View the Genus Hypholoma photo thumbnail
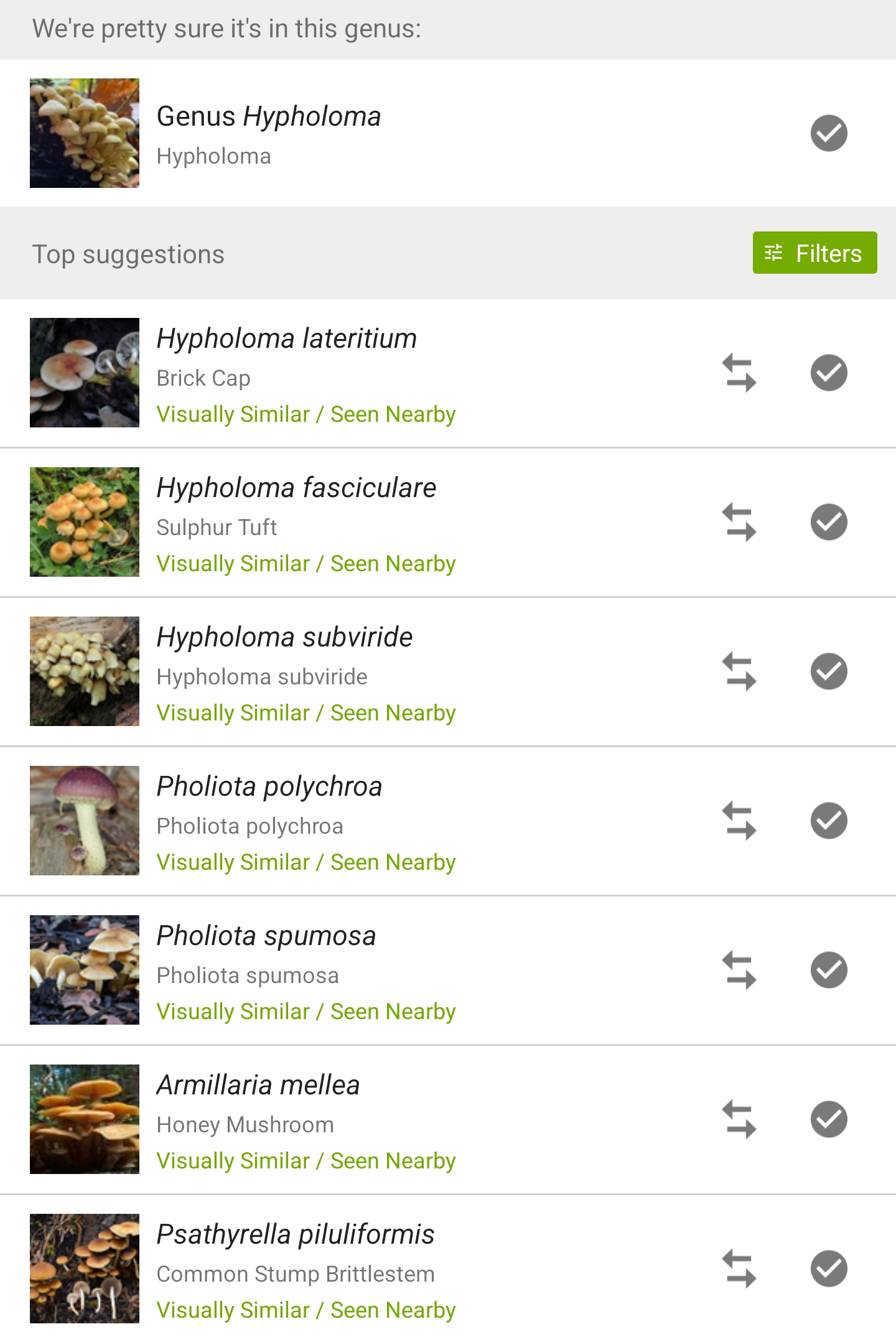 (x=85, y=133)
